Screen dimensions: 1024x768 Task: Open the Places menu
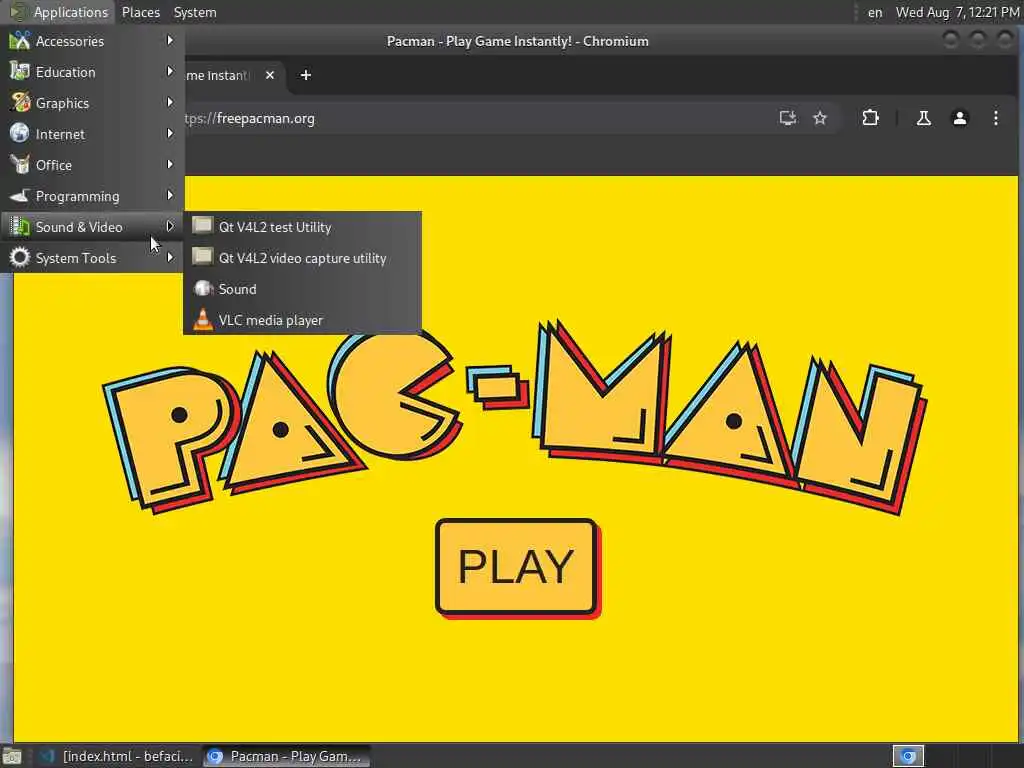[140, 12]
